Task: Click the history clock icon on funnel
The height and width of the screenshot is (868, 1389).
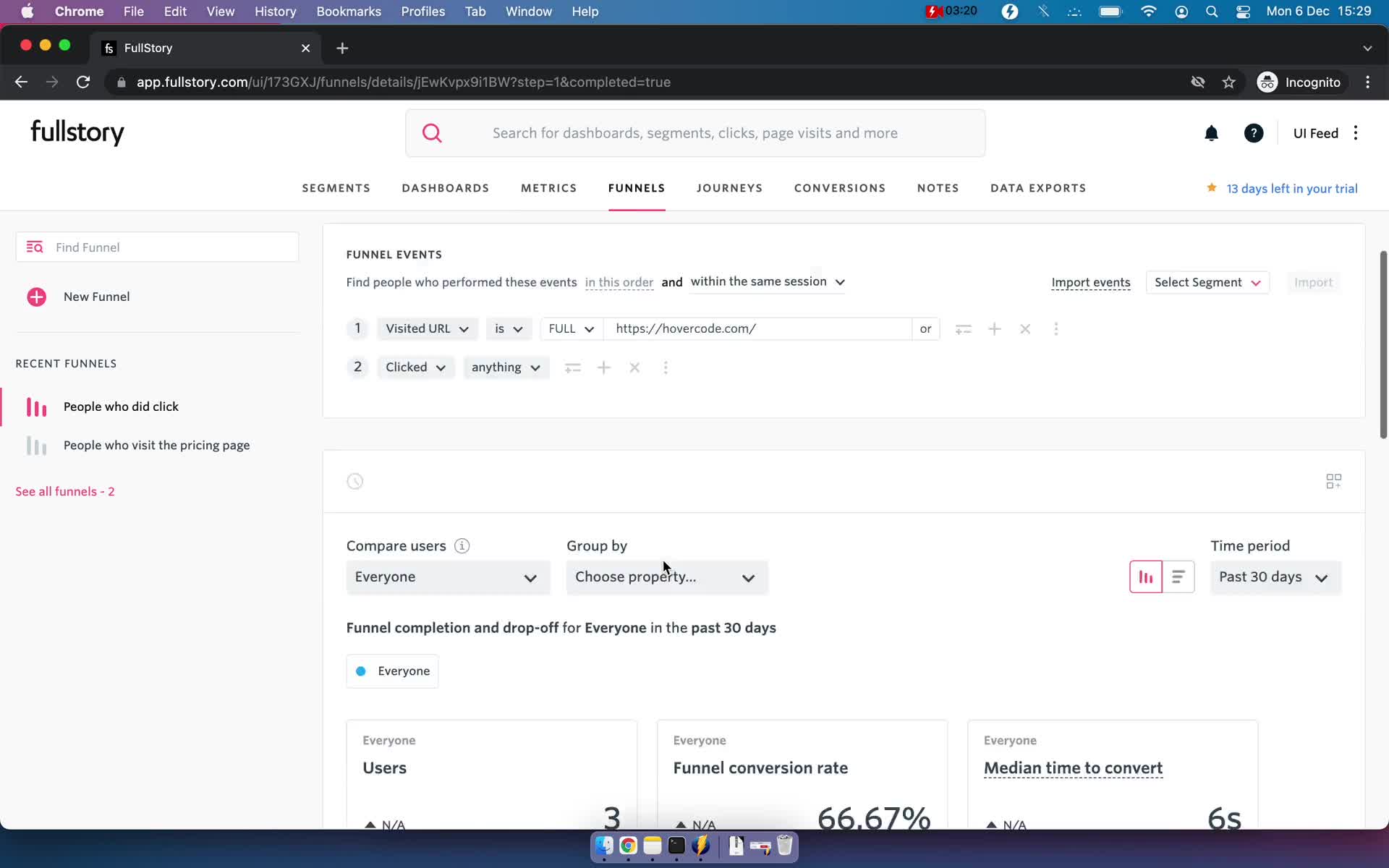Action: tap(355, 481)
